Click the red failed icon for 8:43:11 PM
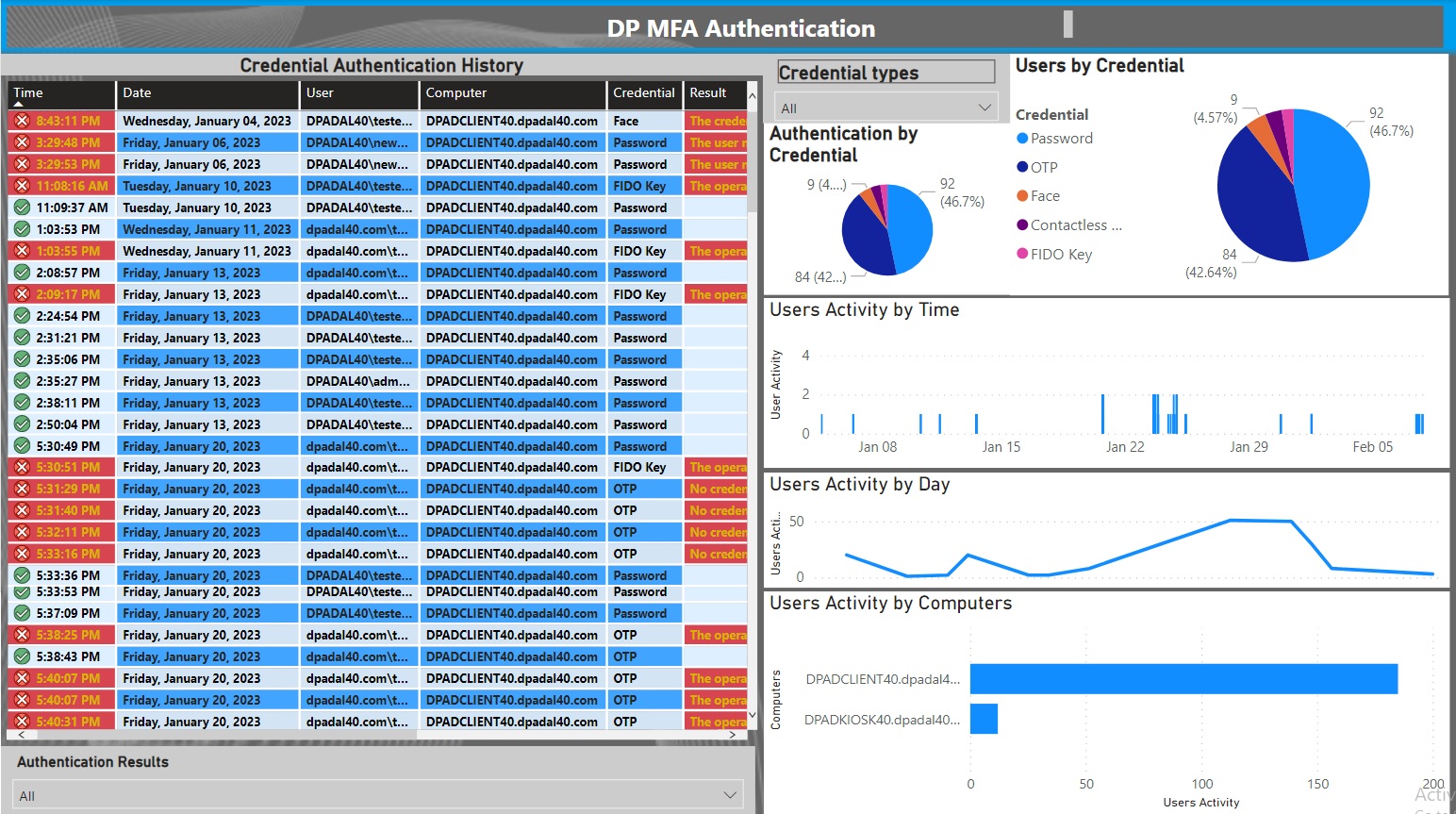The width and height of the screenshot is (1456, 814). pyautogui.click(x=22, y=121)
